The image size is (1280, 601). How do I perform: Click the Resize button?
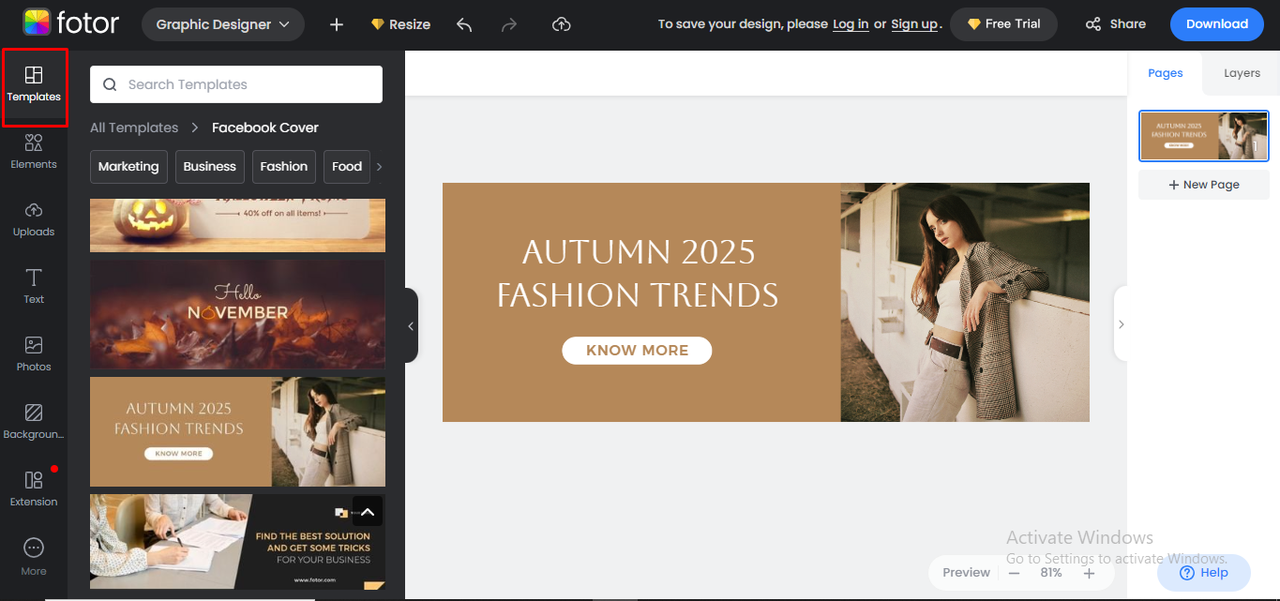click(400, 24)
